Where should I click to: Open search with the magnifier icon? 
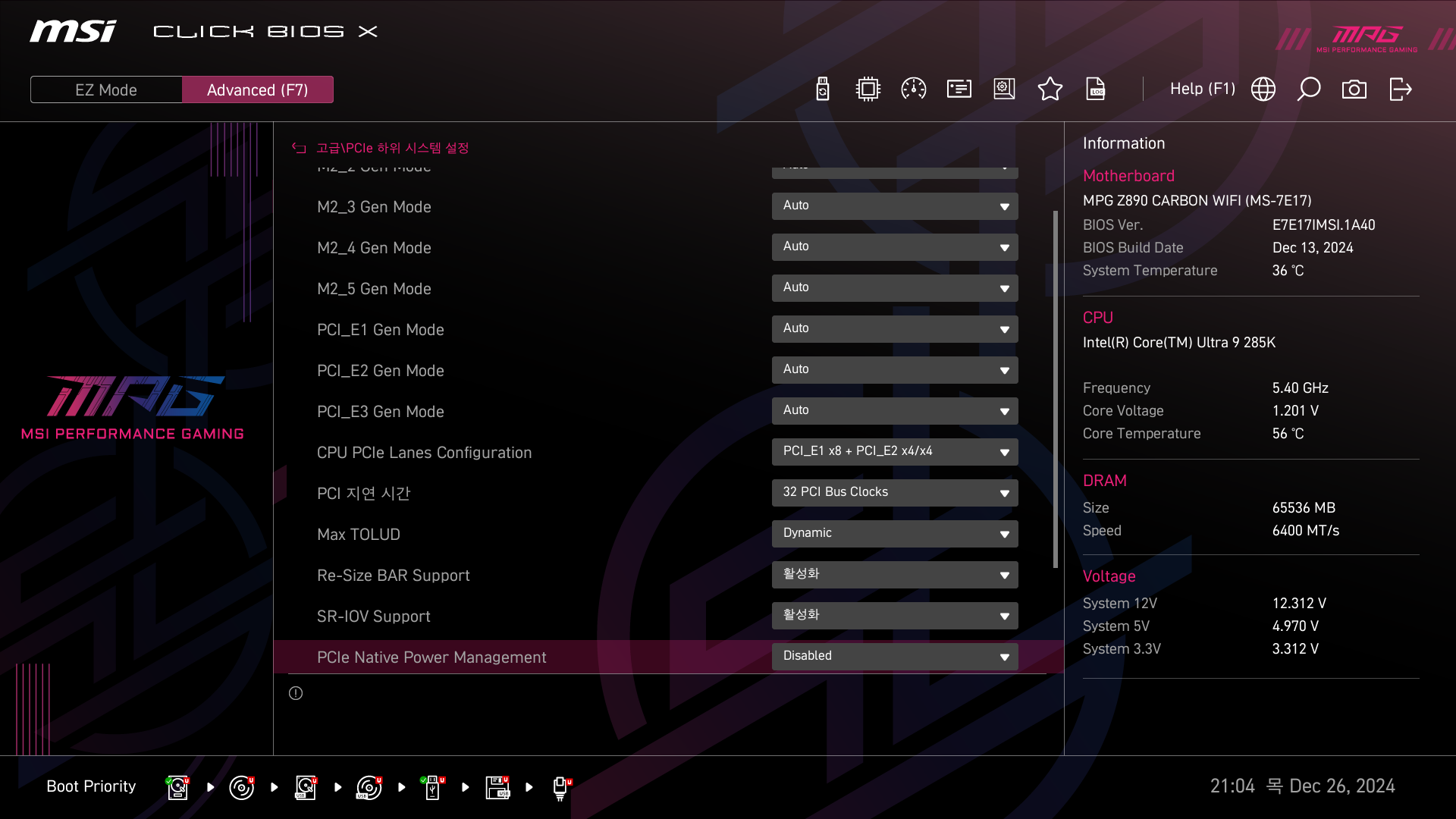[1308, 89]
